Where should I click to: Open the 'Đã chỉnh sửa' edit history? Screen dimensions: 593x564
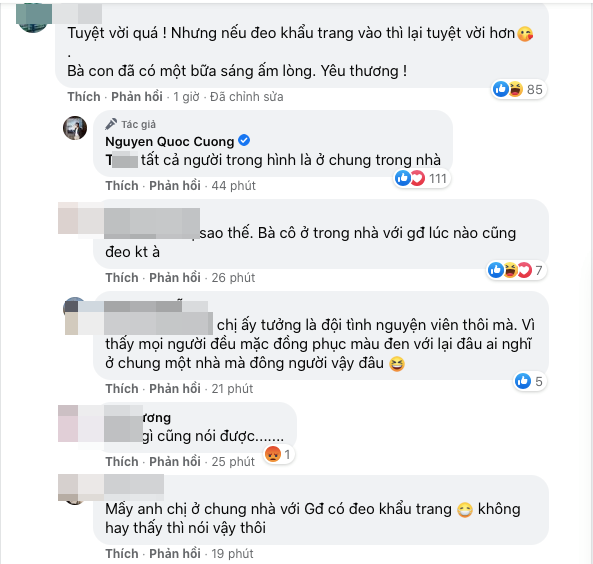[x=247, y=97]
